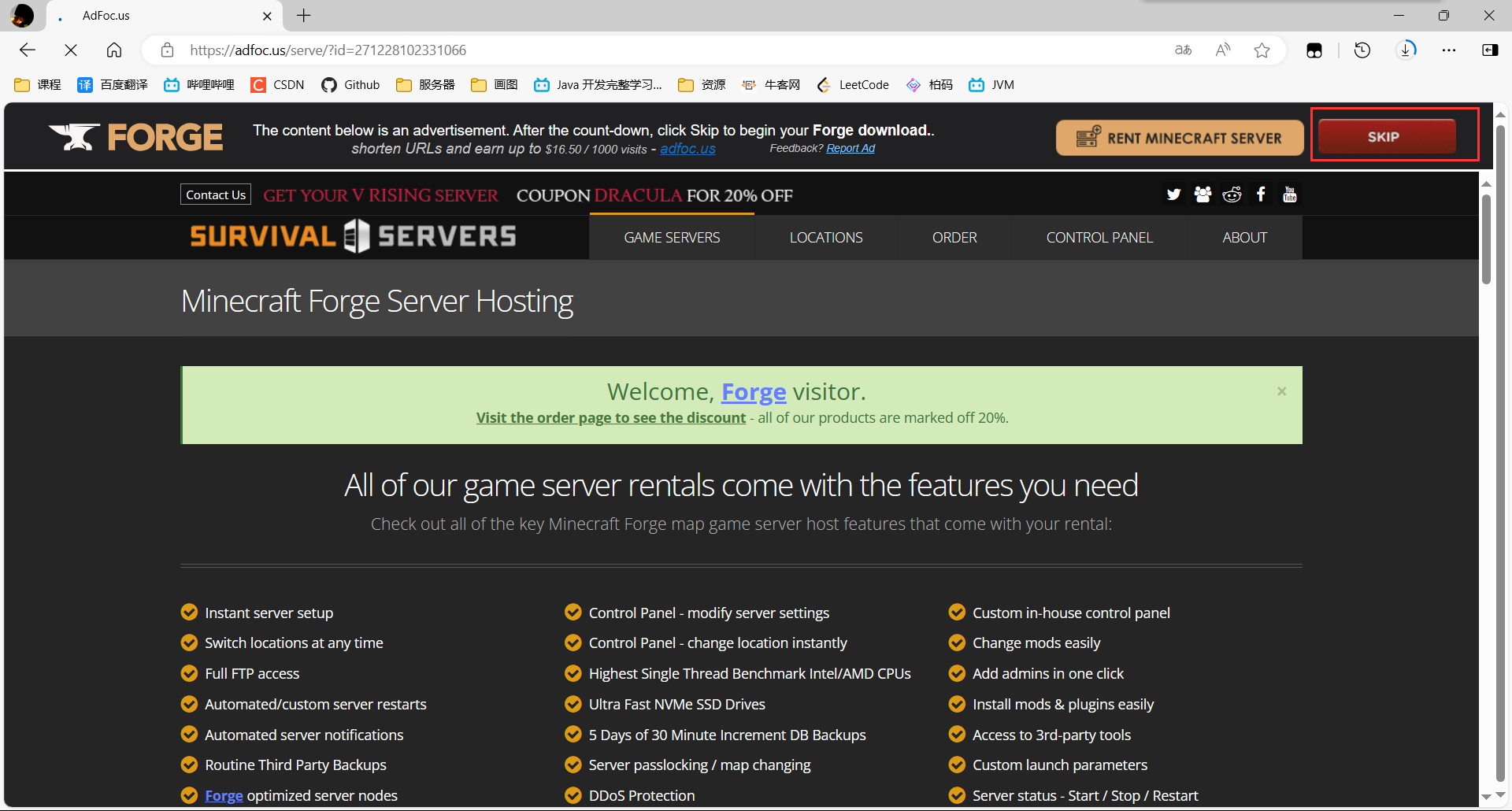View site information lock icon

pos(167,50)
